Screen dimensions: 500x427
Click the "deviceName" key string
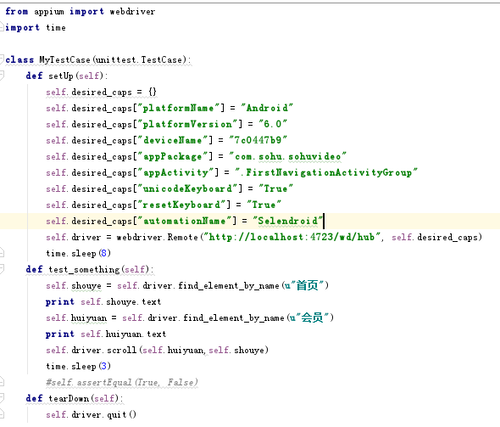click(x=173, y=140)
